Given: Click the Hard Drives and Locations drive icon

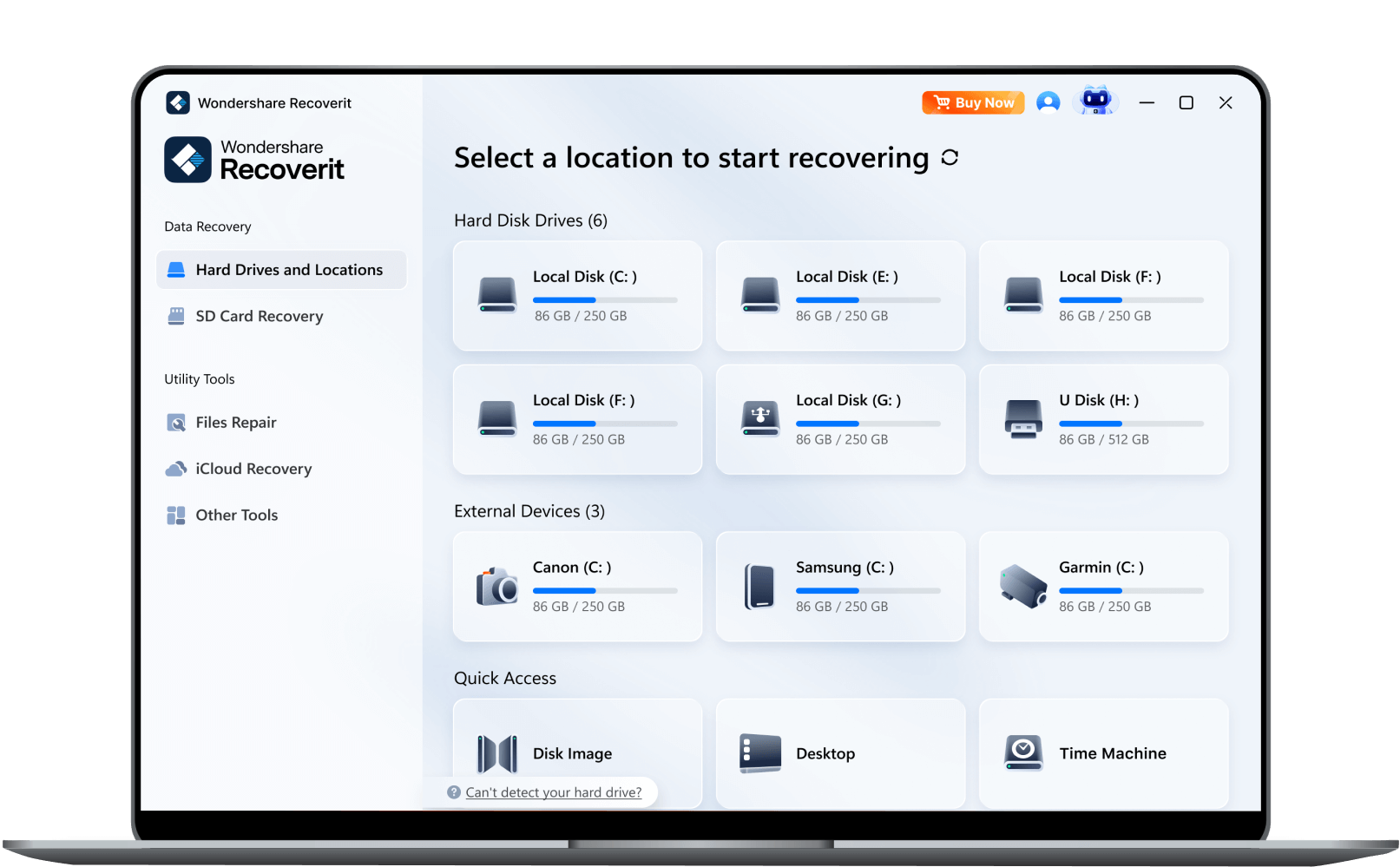Looking at the screenshot, I should tap(176, 270).
